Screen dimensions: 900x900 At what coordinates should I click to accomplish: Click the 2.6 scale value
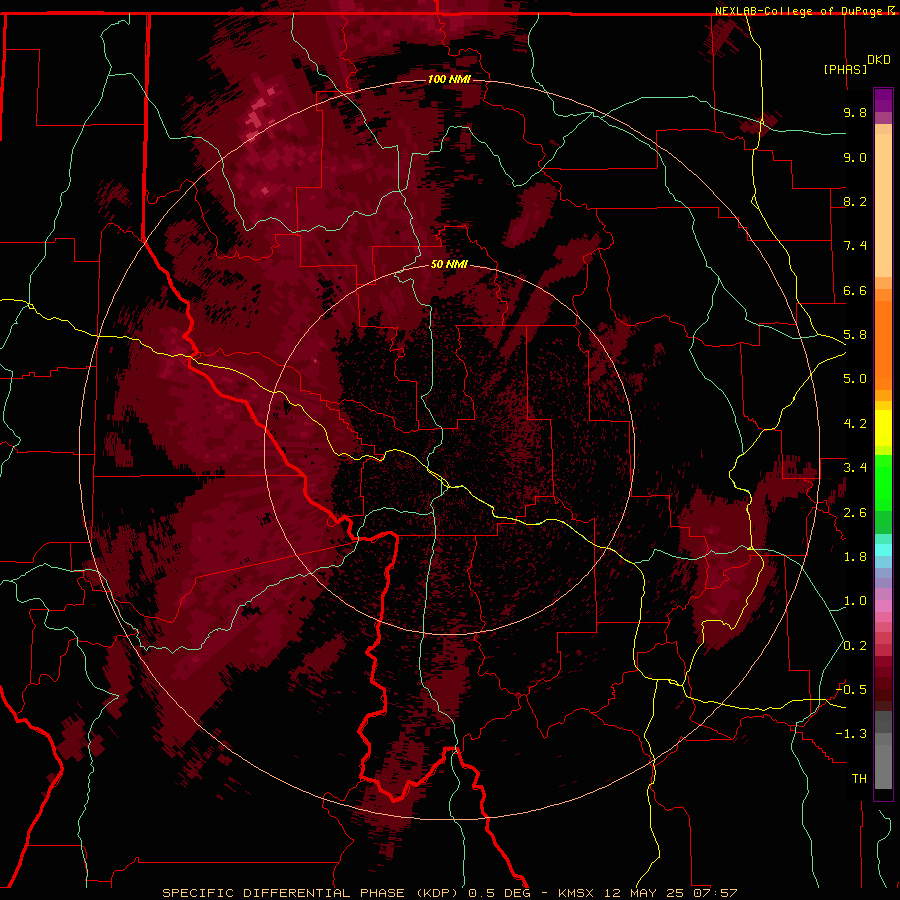point(855,513)
